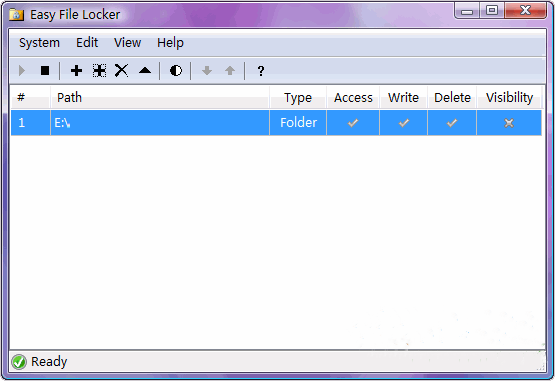The height and width of the screenshot is (381, 555).
Task: Select the E:\ path cell
Action: (x=160, y=123)
